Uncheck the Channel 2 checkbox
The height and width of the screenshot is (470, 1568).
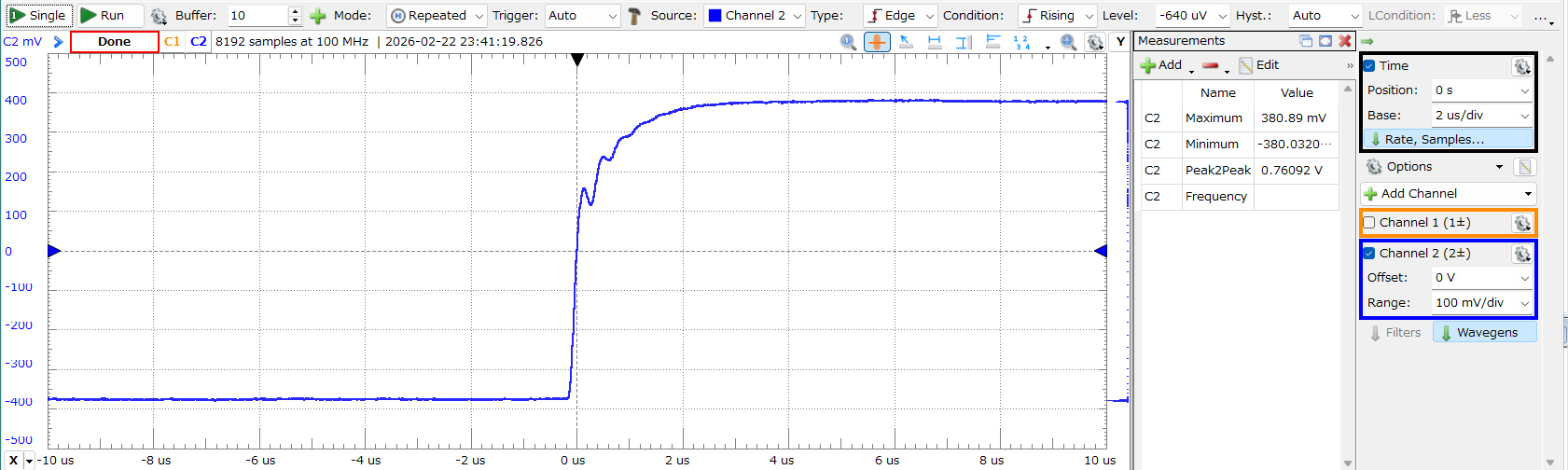tap(1369, 254)
